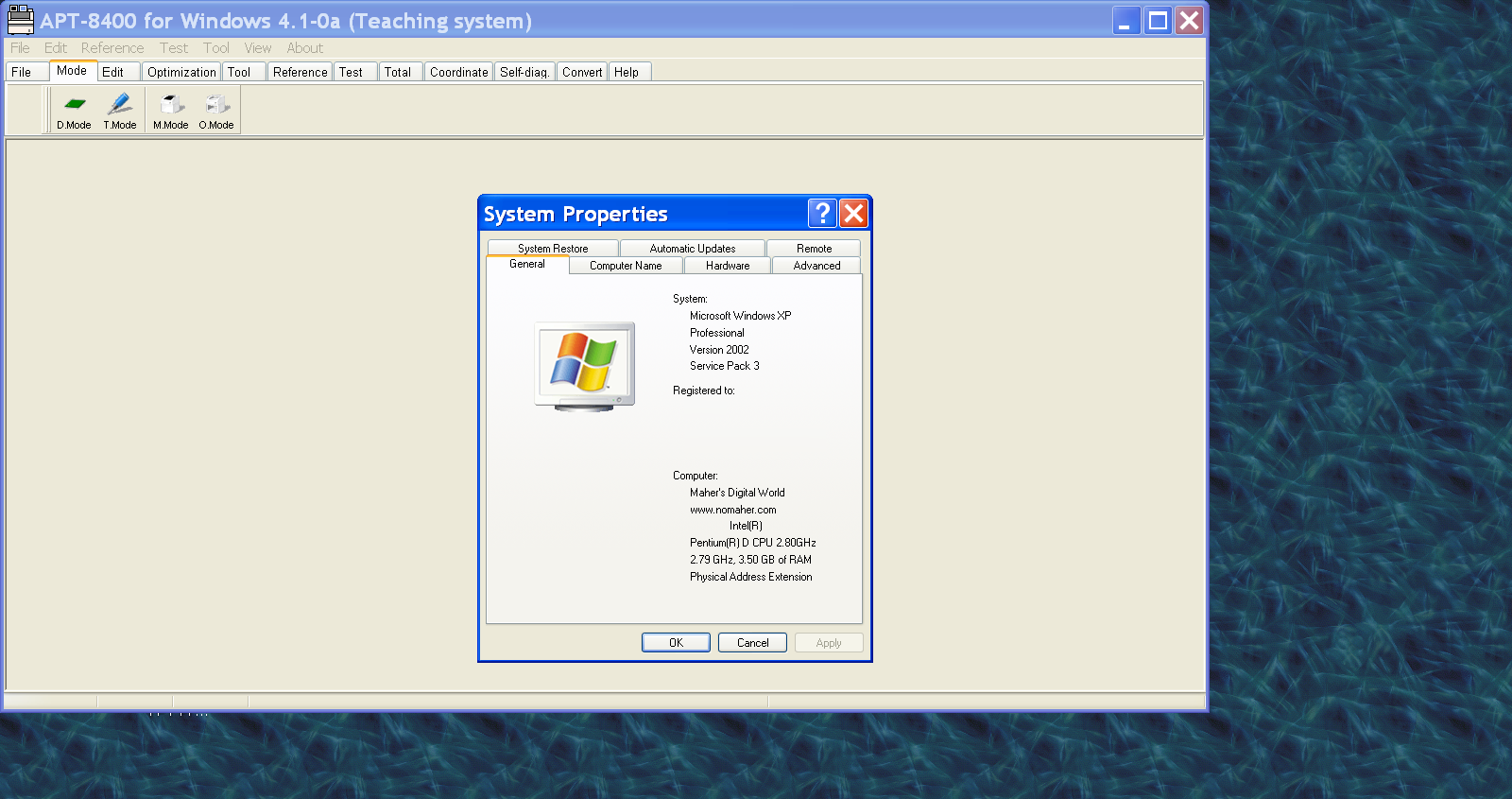Open the greyed File menu
Screen dimensions: 1512x799
point(20,48)
